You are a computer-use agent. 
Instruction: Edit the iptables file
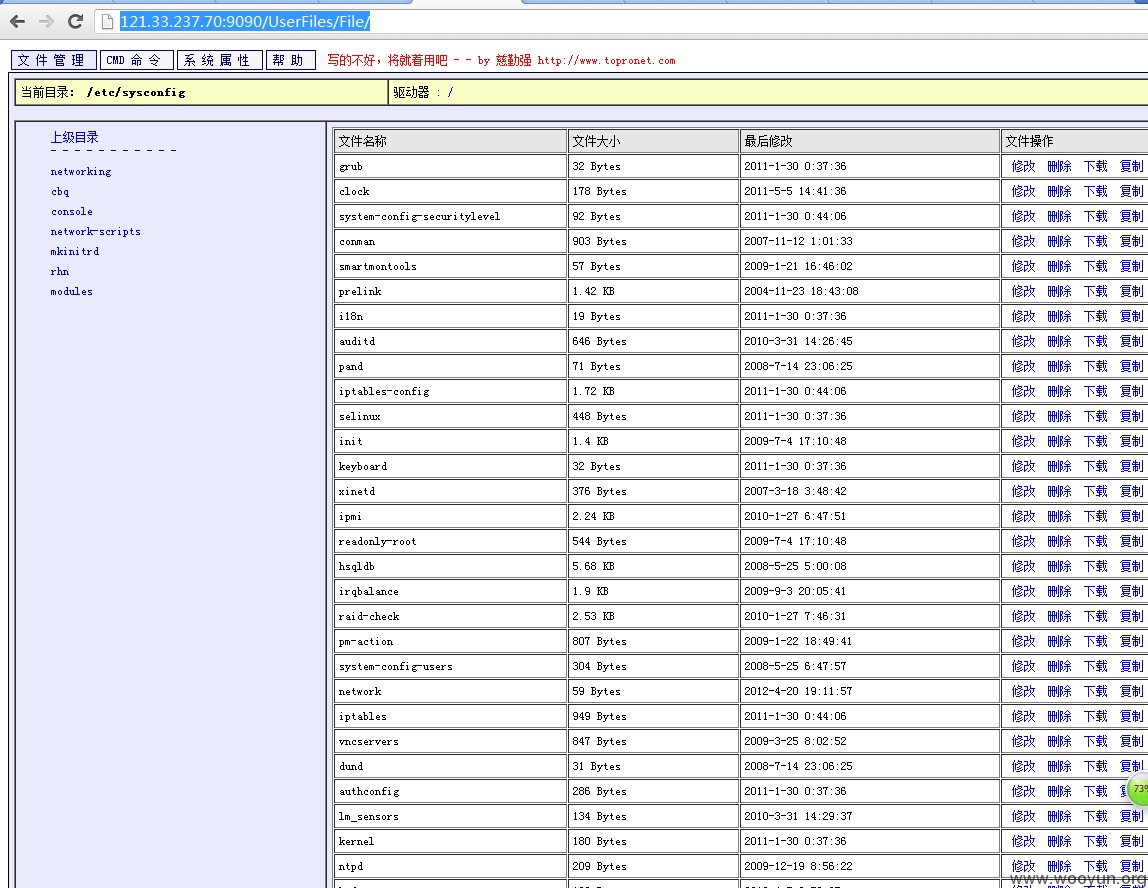[1024, 716]
